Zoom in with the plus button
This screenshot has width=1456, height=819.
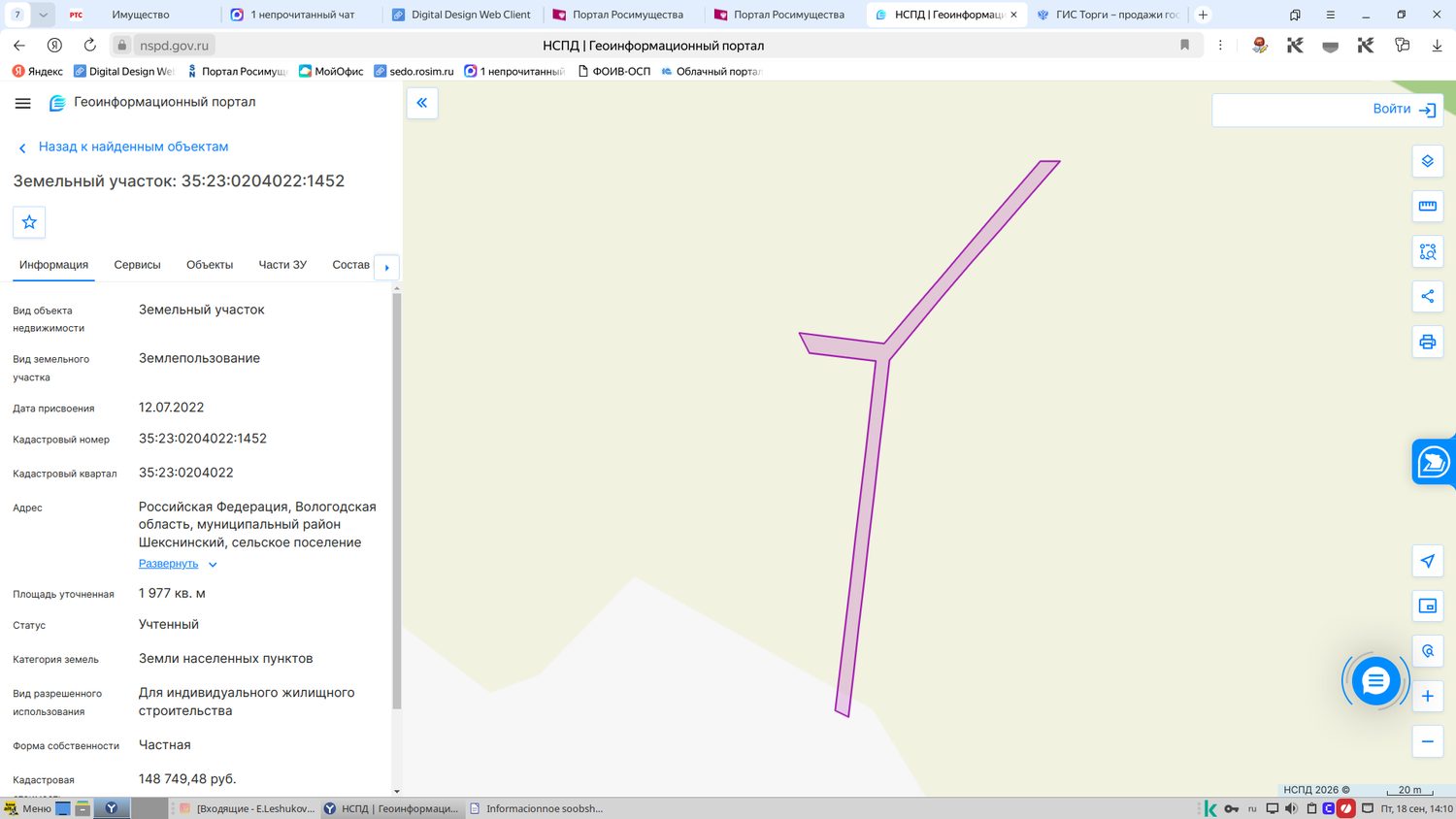tap(1427, 696)
